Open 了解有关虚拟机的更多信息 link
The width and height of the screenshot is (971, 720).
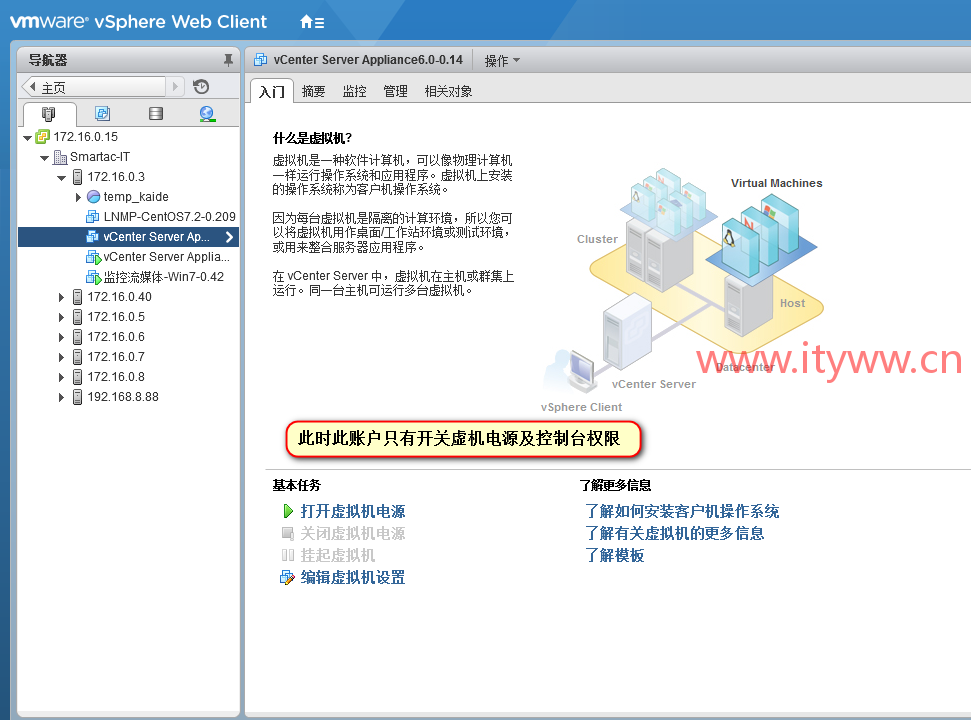pyautogui.click(x=674, y=533)
